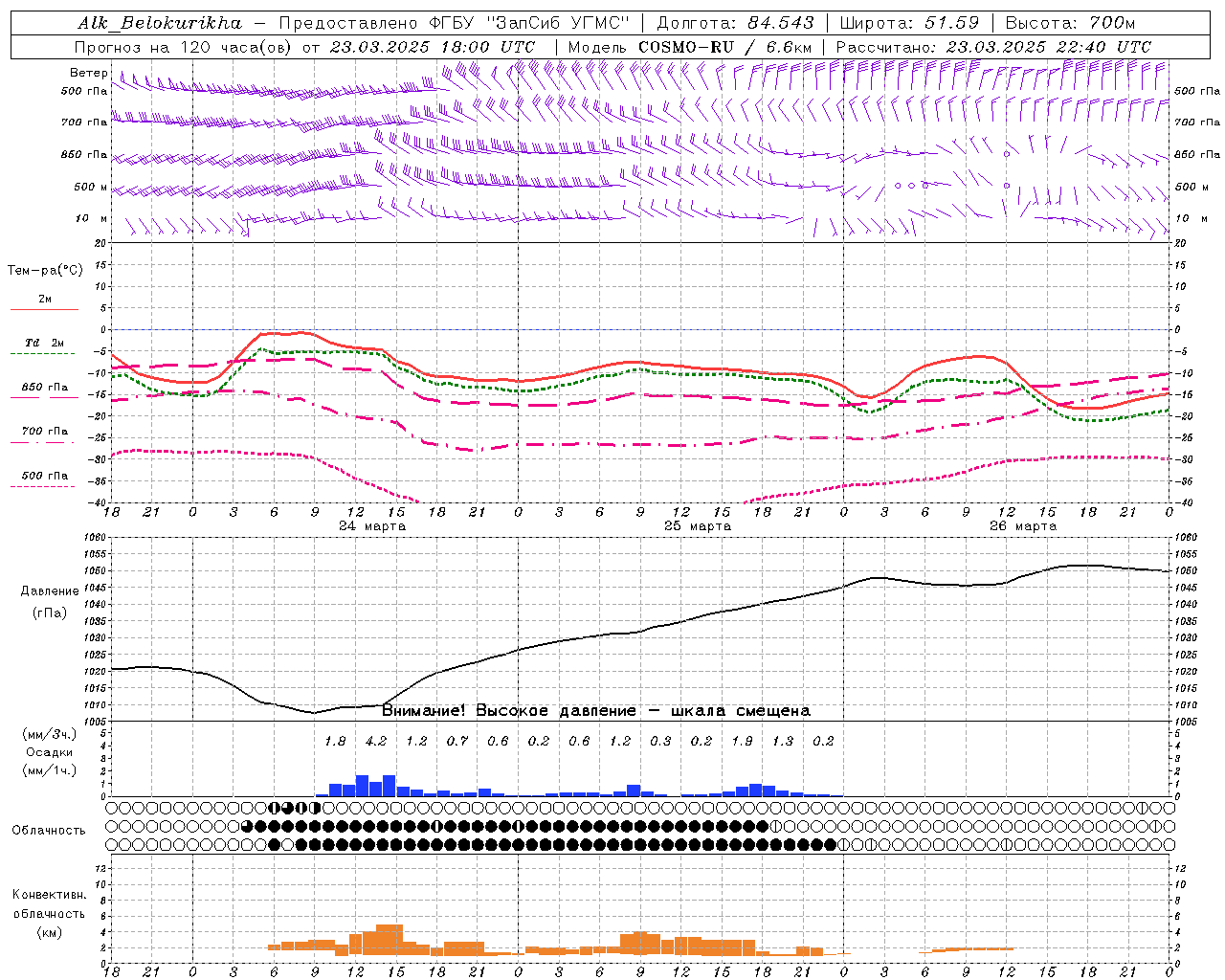Click the longitude value Долгота: 84.543
Screen dimensions: 1225x980
pyautogui.click(x=735, y=23)
